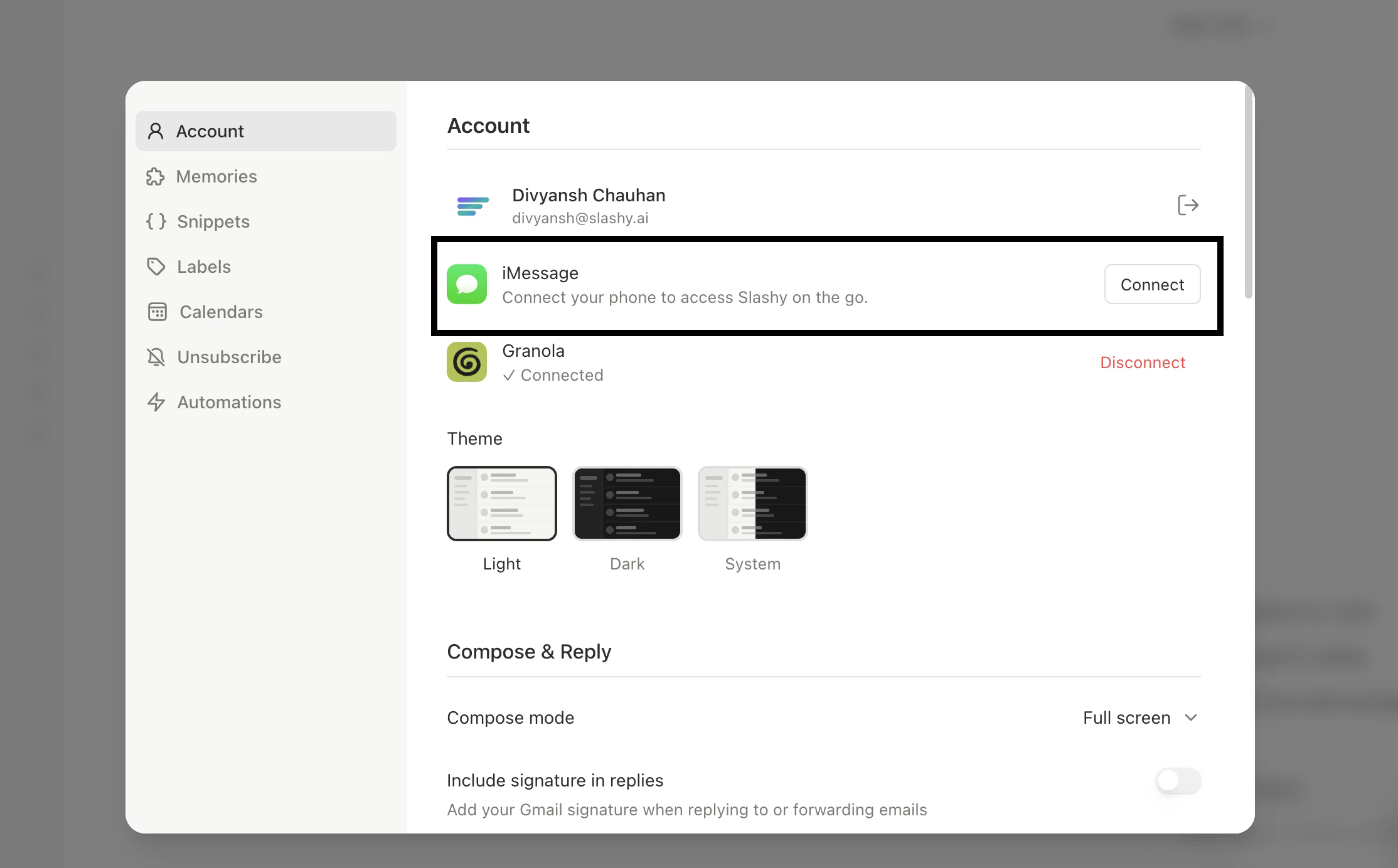Open the Snippets settings section
Image resolution: width=1398 pixels, height=868 pixels.
[266, 221]
